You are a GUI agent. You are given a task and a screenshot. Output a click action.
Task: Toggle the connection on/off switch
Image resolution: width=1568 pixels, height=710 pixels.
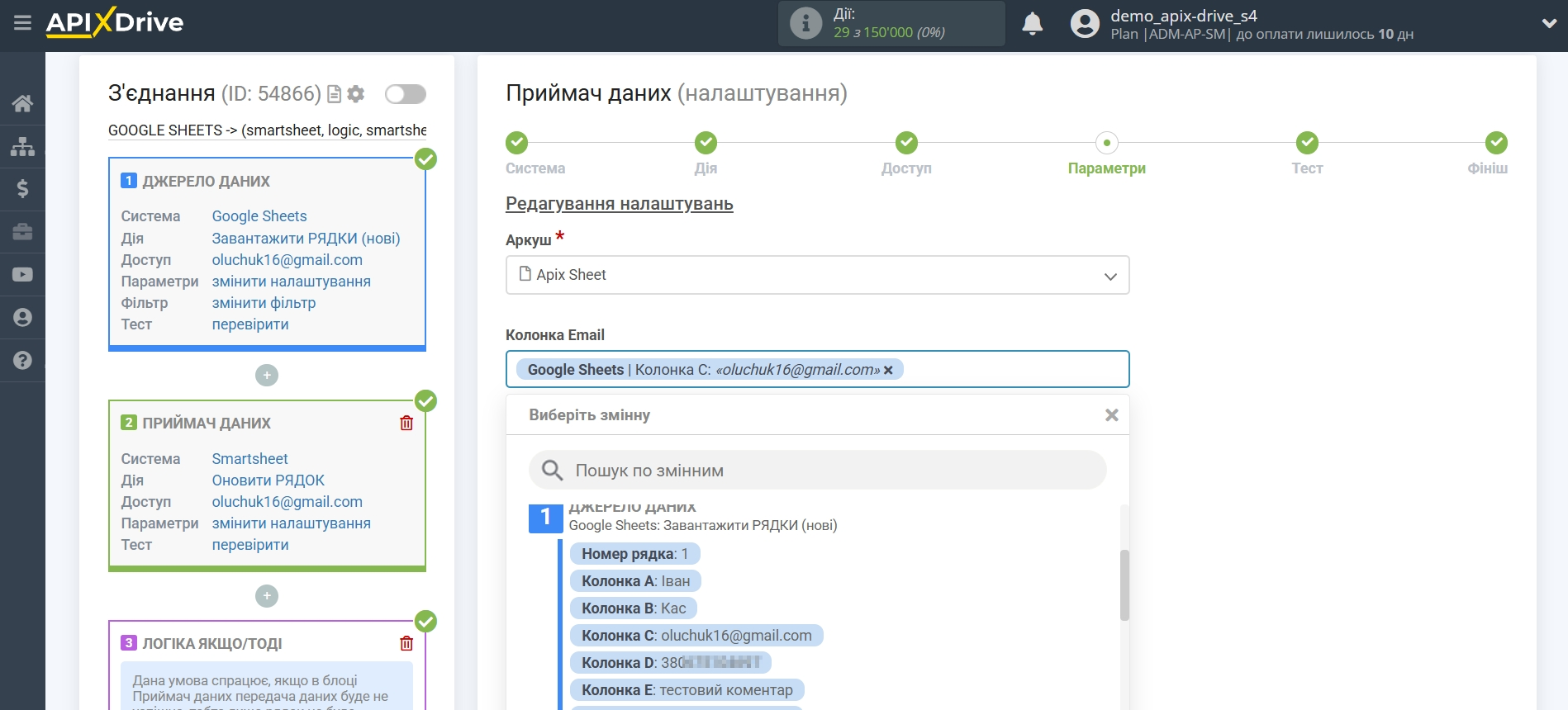point(406,94)
